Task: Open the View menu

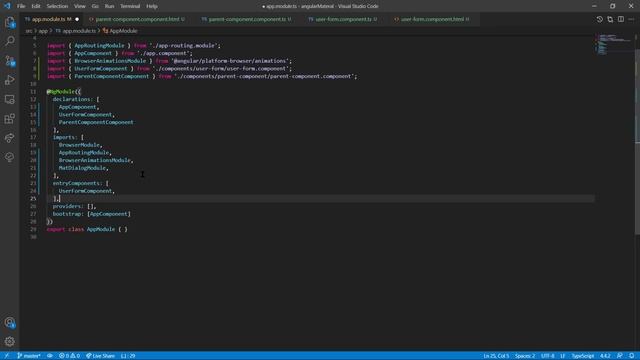Action: click(x=80, y=6)
